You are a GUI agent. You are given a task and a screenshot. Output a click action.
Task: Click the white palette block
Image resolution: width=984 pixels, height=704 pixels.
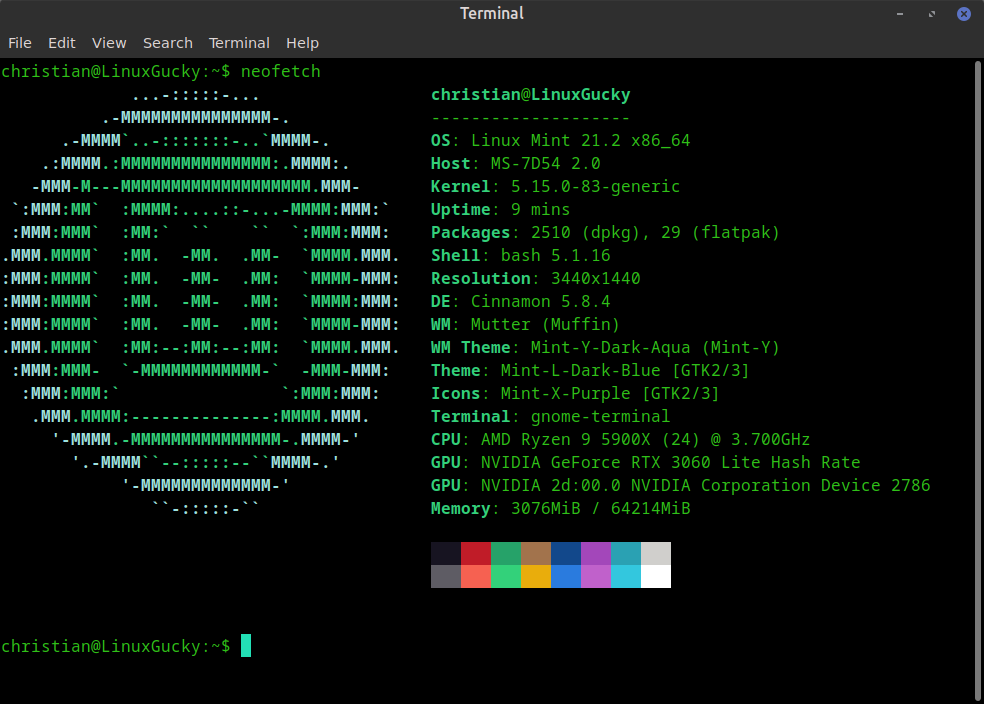coord(656,576)
